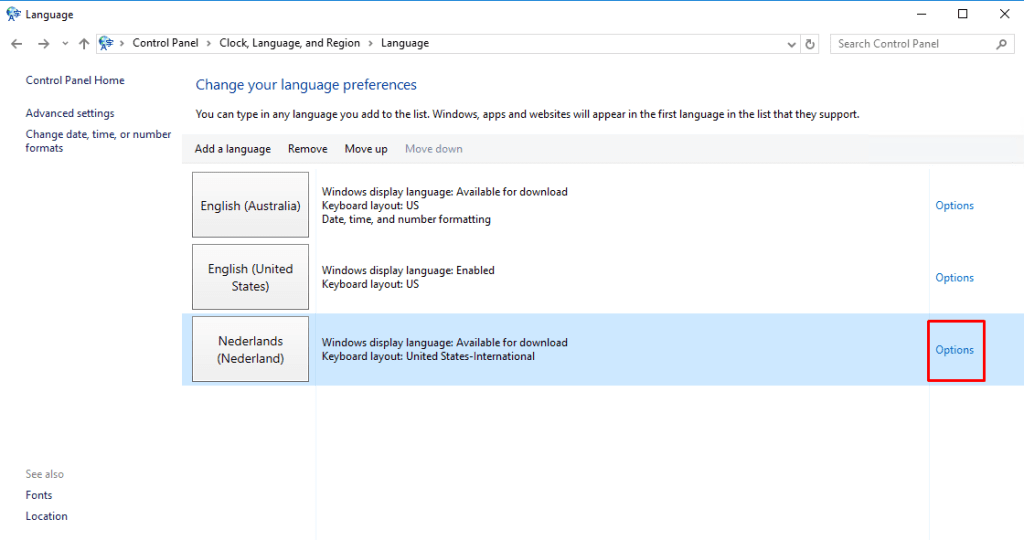This screenshot has height=540, width=1024.
Task: Click the Language window title icon
Action: pos(13,14)
